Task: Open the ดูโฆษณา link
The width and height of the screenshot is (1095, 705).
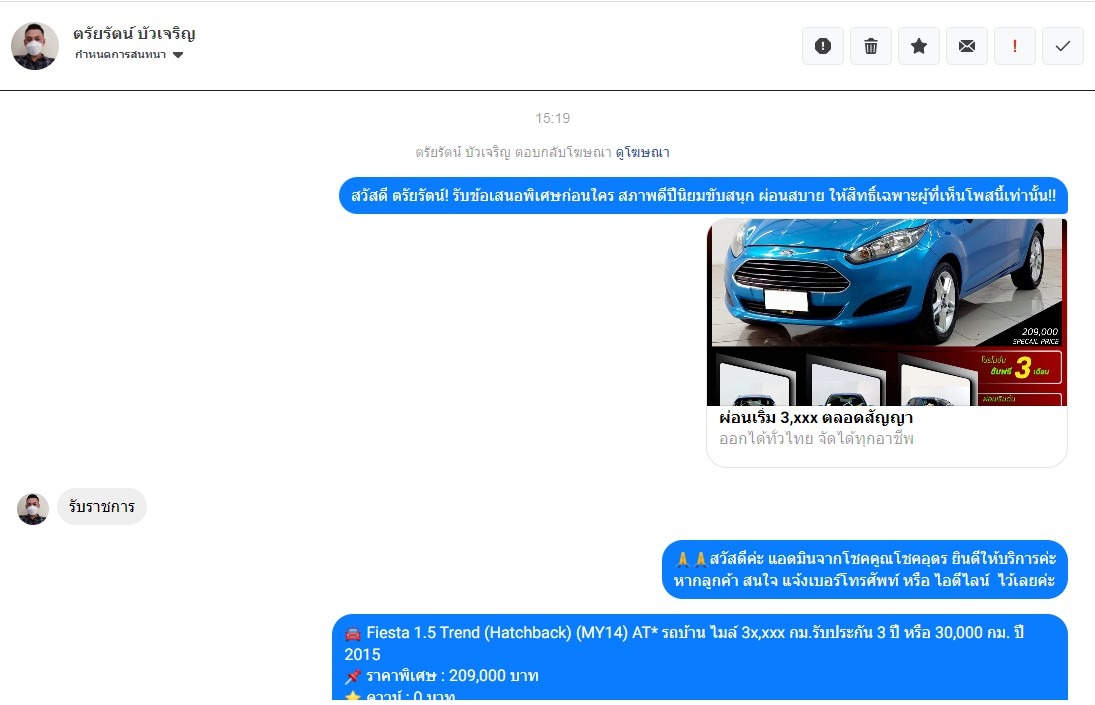Action: click(x=642, y=152)
